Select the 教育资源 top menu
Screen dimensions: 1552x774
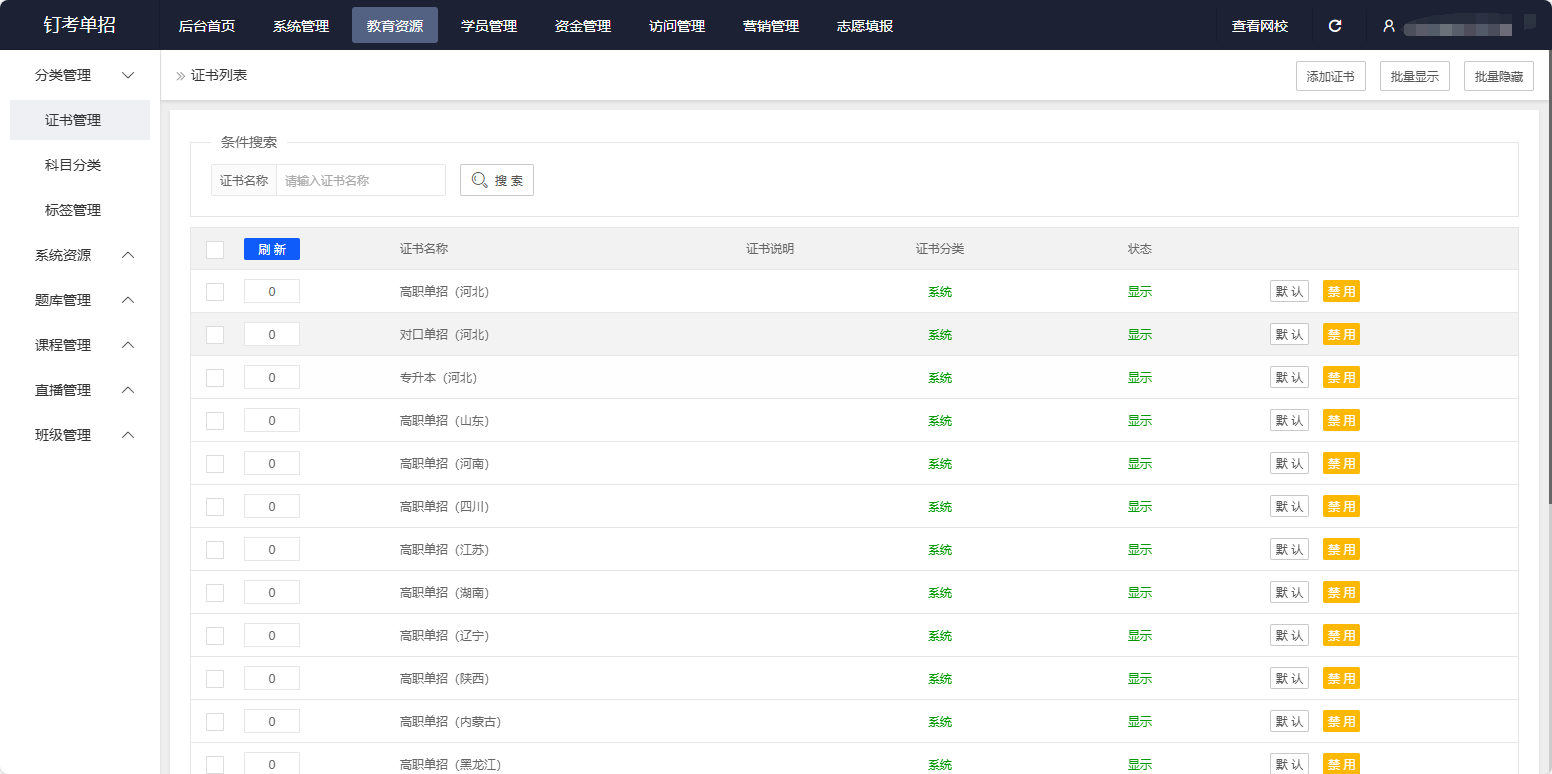395,26
